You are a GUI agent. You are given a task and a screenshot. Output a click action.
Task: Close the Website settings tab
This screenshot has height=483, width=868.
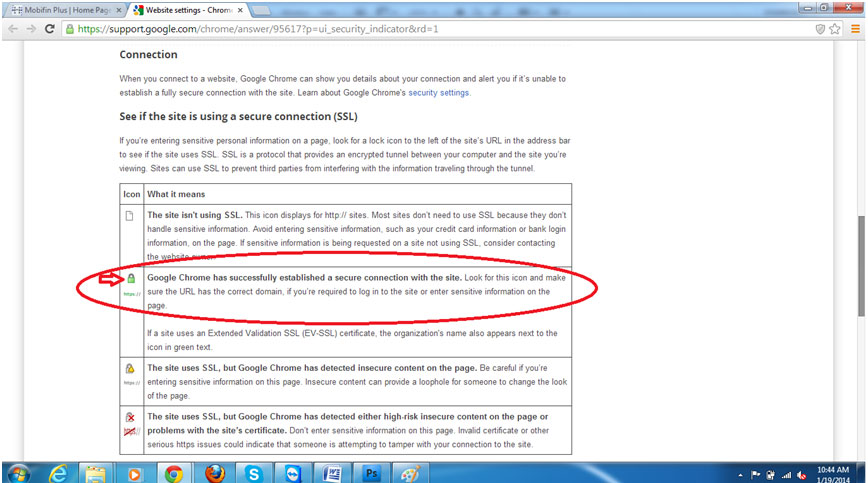tap(240, 10)
